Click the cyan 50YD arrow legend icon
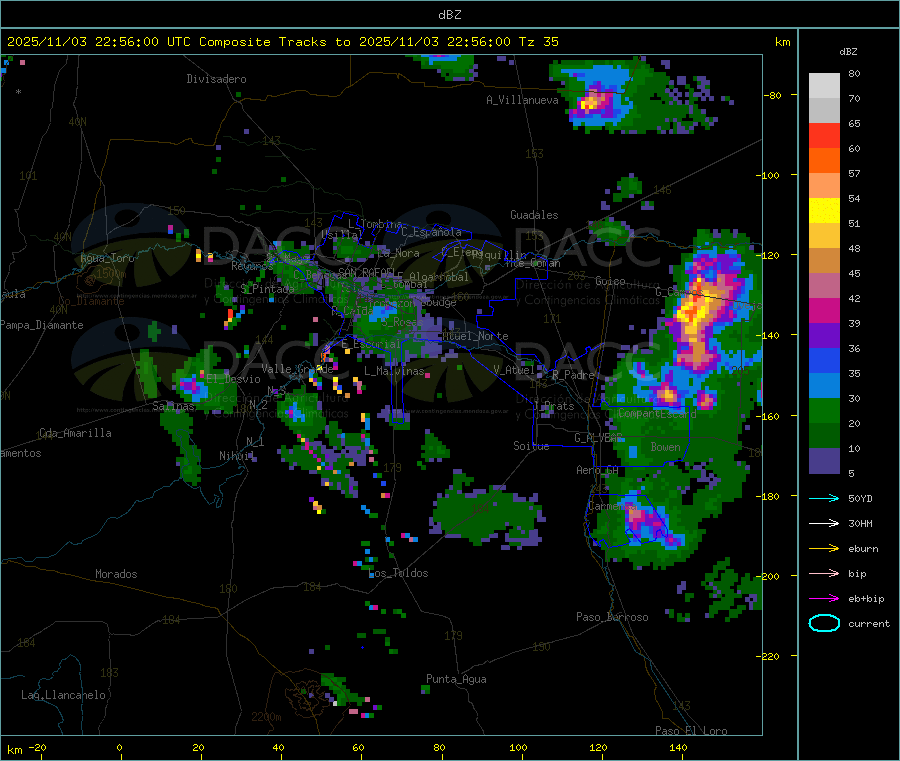Viewport: 900px width, 761px height. (x=824, y=498)
